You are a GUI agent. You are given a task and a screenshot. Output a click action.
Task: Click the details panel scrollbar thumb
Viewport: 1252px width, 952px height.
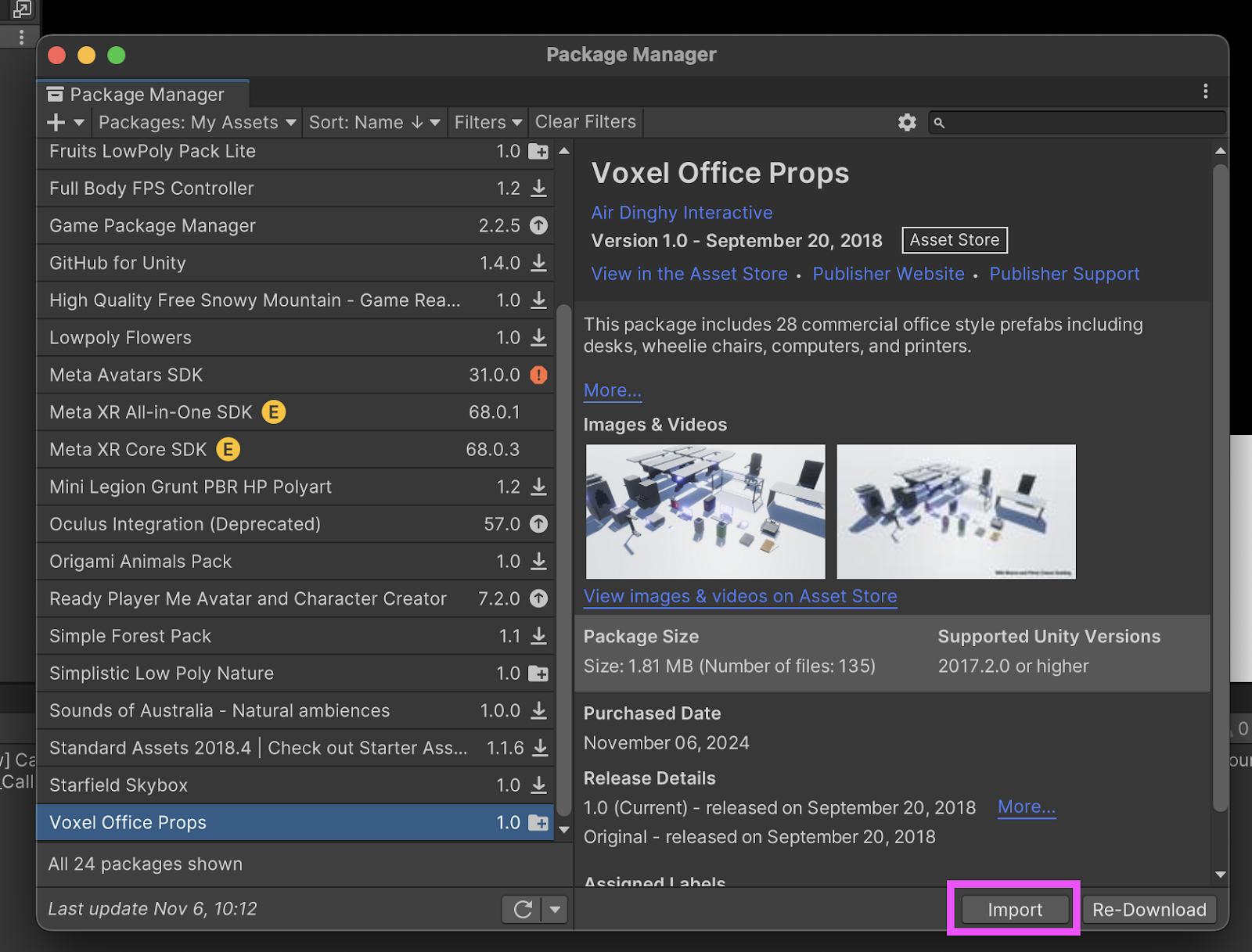[x=1220, y=487]
